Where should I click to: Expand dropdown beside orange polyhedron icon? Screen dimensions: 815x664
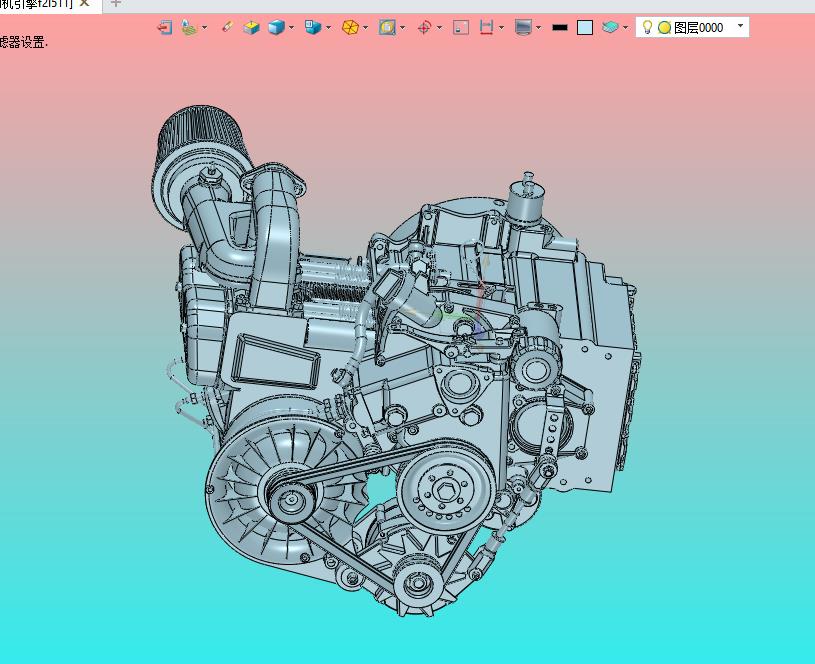[365, 27]
